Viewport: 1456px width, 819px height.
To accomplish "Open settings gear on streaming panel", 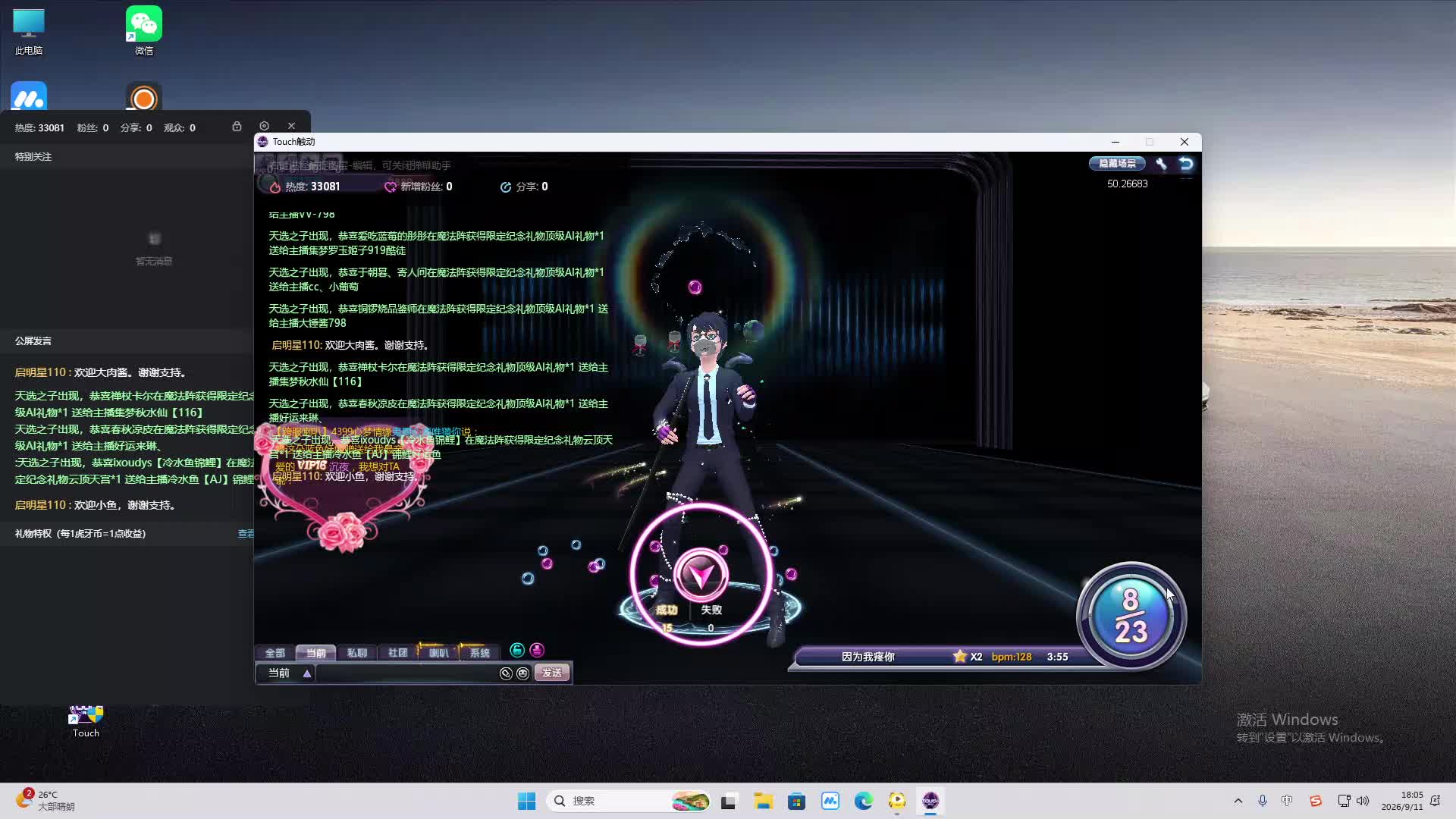I will pos(264,126).
